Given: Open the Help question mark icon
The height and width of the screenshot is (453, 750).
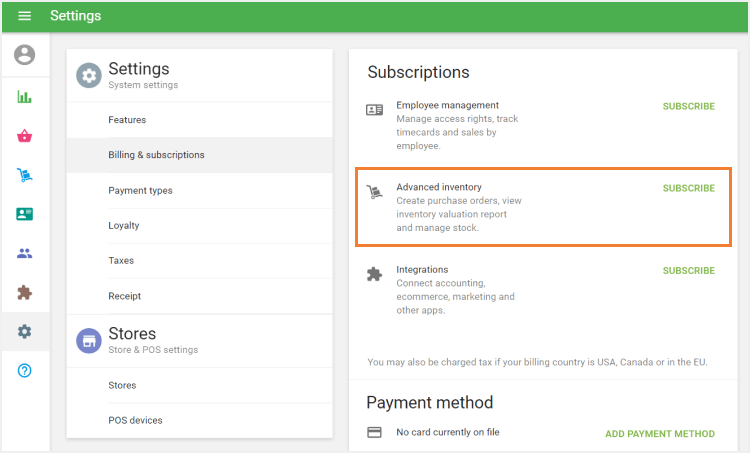Looking at the screenshot, I should [x=24, y=370].
